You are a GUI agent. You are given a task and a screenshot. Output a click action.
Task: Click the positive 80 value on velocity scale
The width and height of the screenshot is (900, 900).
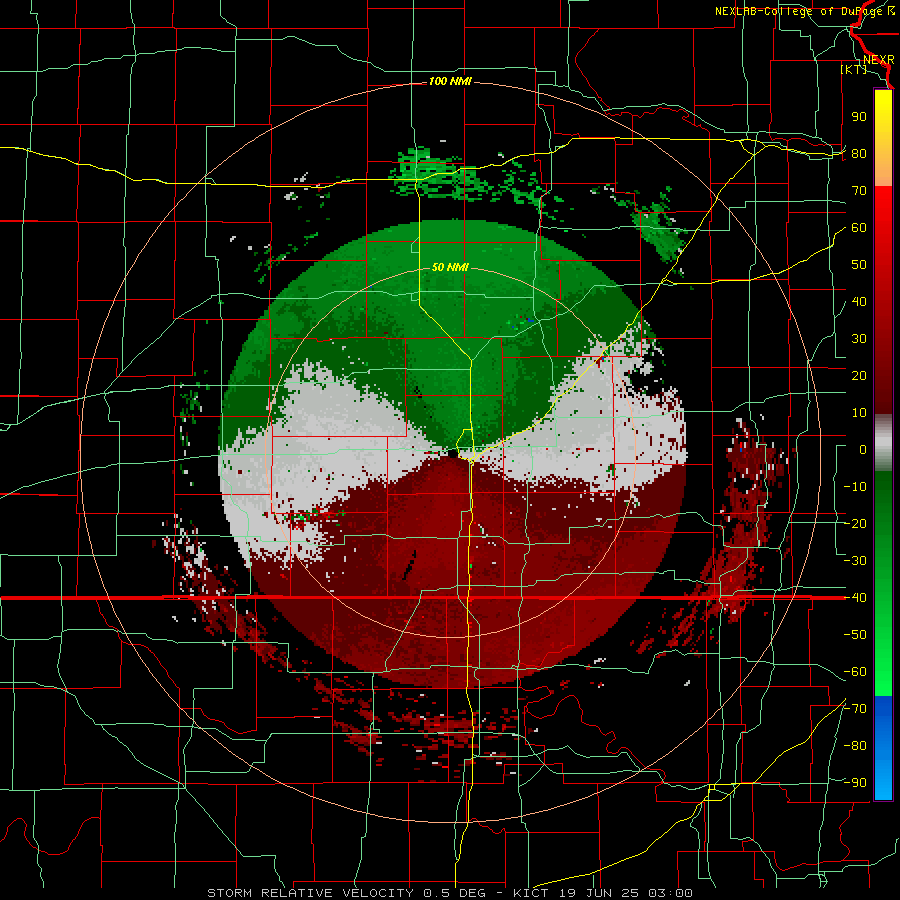(x=859, y=153)
